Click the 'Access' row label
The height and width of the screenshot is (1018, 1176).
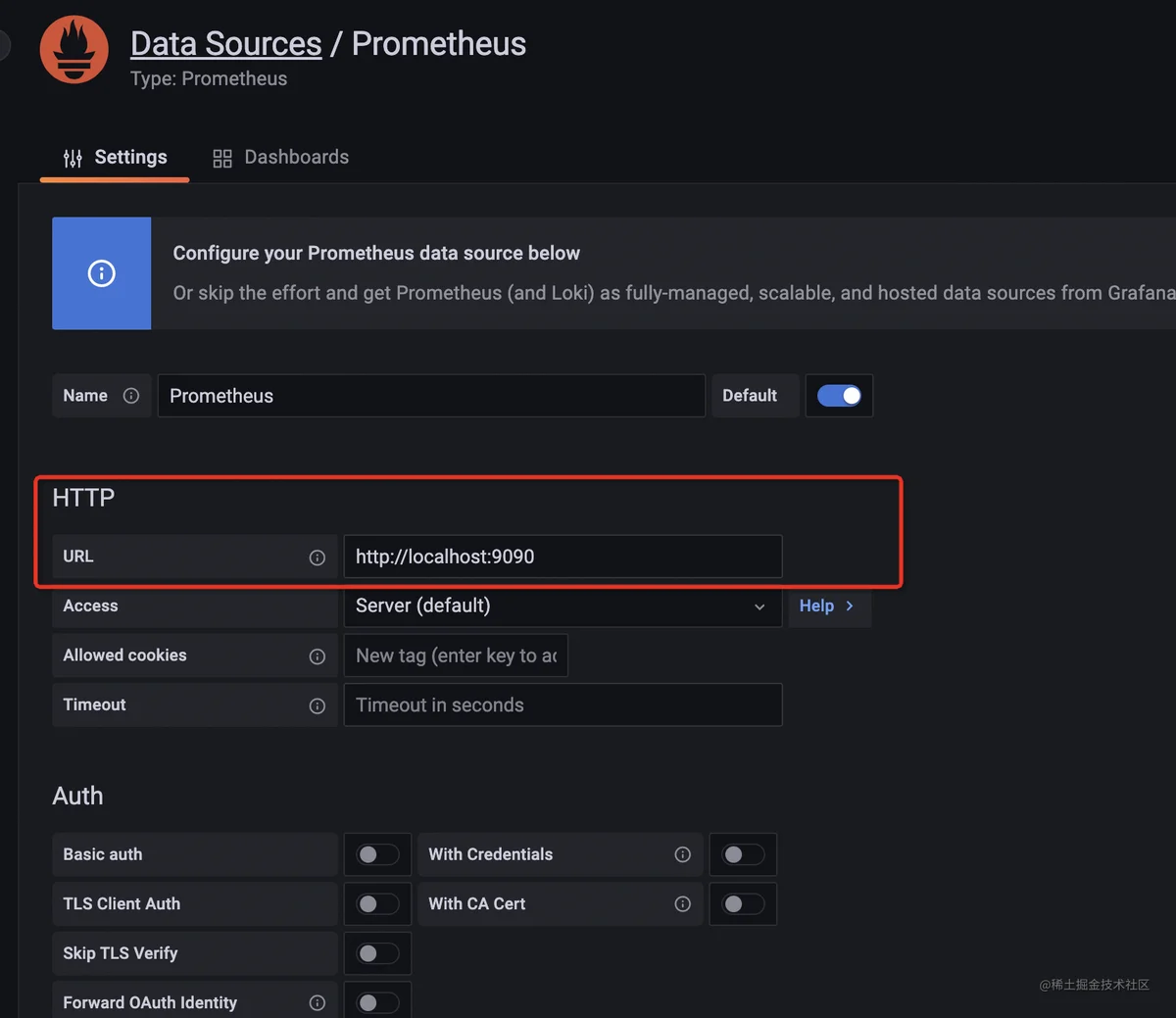(90, 606)
